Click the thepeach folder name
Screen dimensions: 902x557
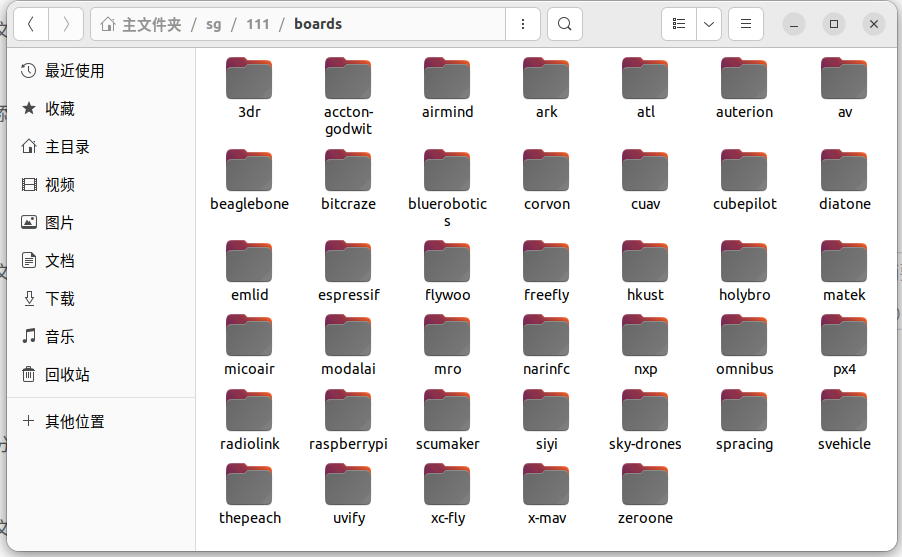[x=249, y=518]
